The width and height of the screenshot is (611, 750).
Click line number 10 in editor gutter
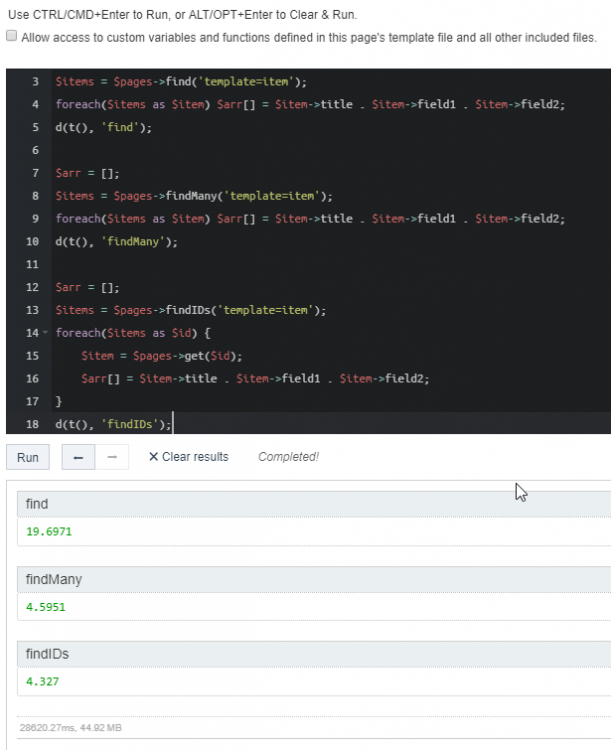pyautogui.click(x=33, y=241)
